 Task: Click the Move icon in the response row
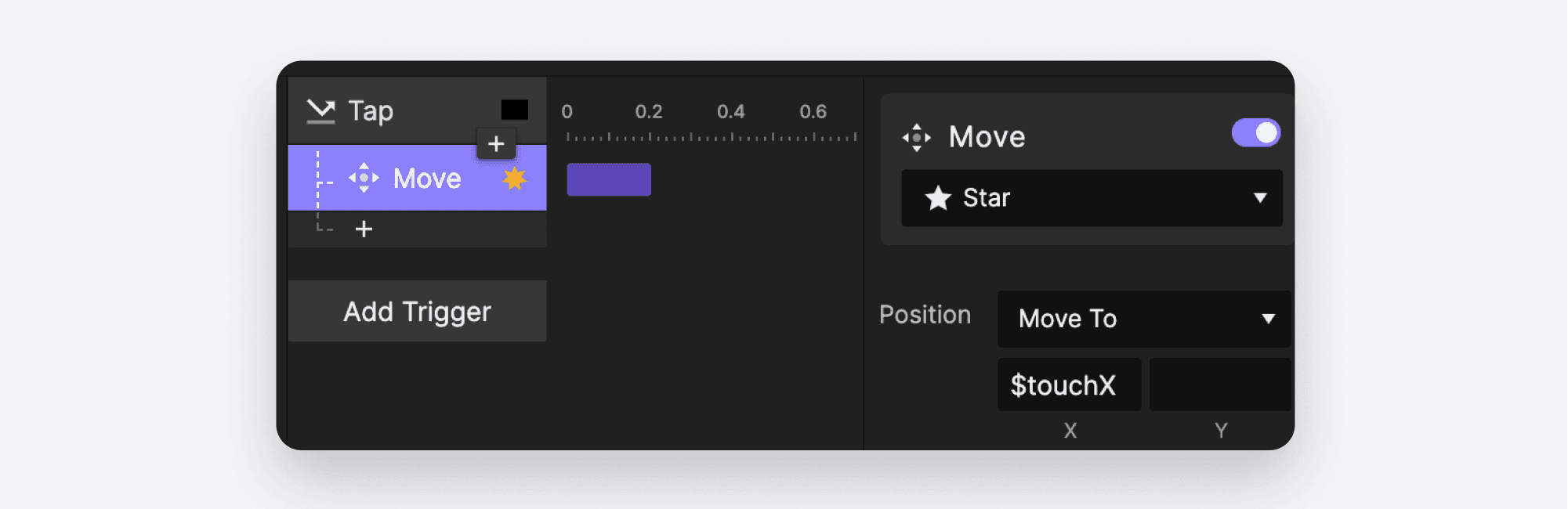[x=364, y=178]
